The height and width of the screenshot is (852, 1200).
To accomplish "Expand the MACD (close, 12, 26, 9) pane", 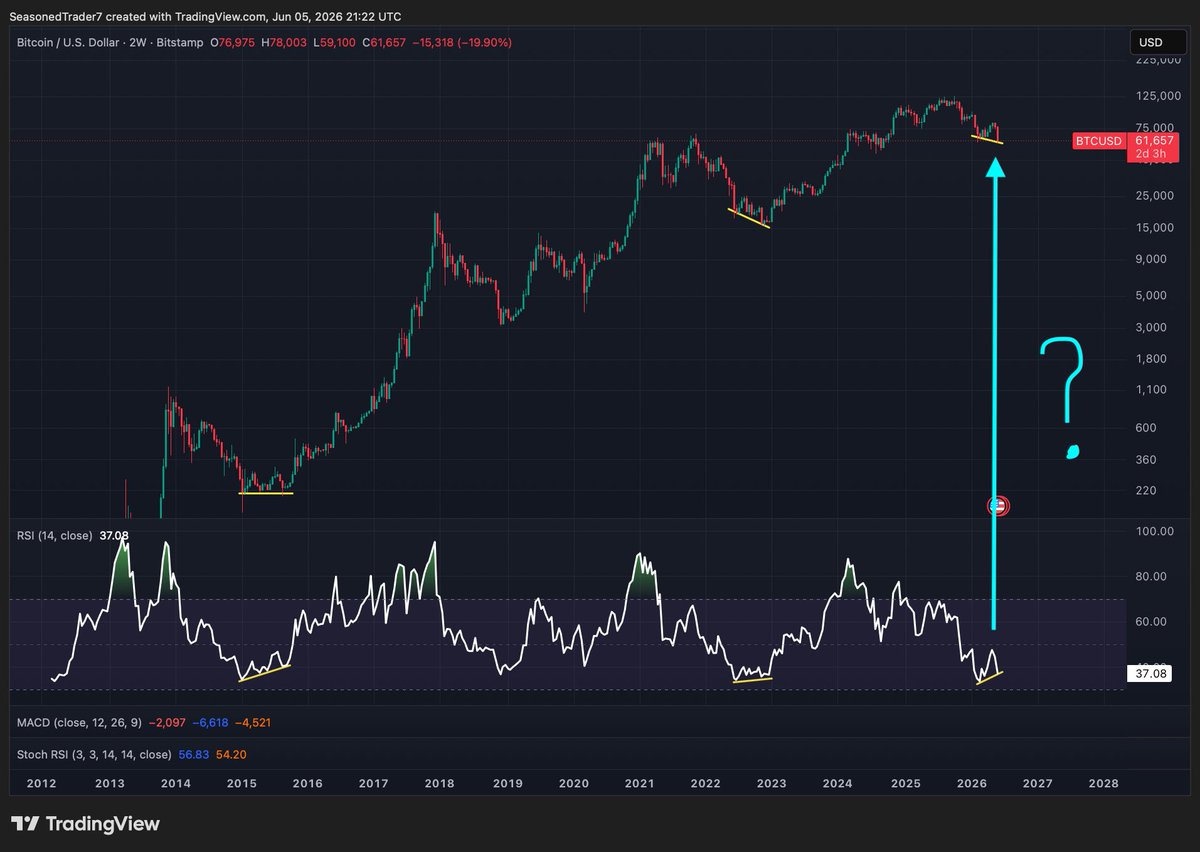I will pos(81,722).
